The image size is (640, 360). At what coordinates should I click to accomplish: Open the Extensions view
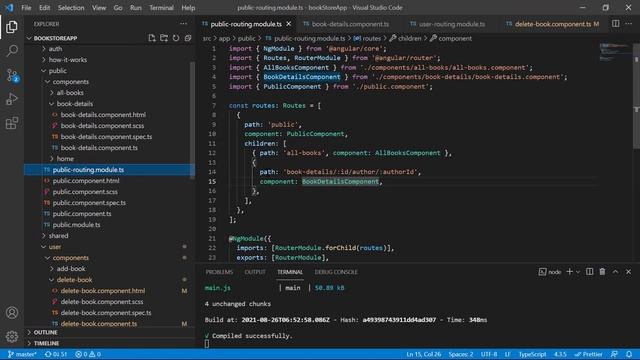(x=12, y=123)
